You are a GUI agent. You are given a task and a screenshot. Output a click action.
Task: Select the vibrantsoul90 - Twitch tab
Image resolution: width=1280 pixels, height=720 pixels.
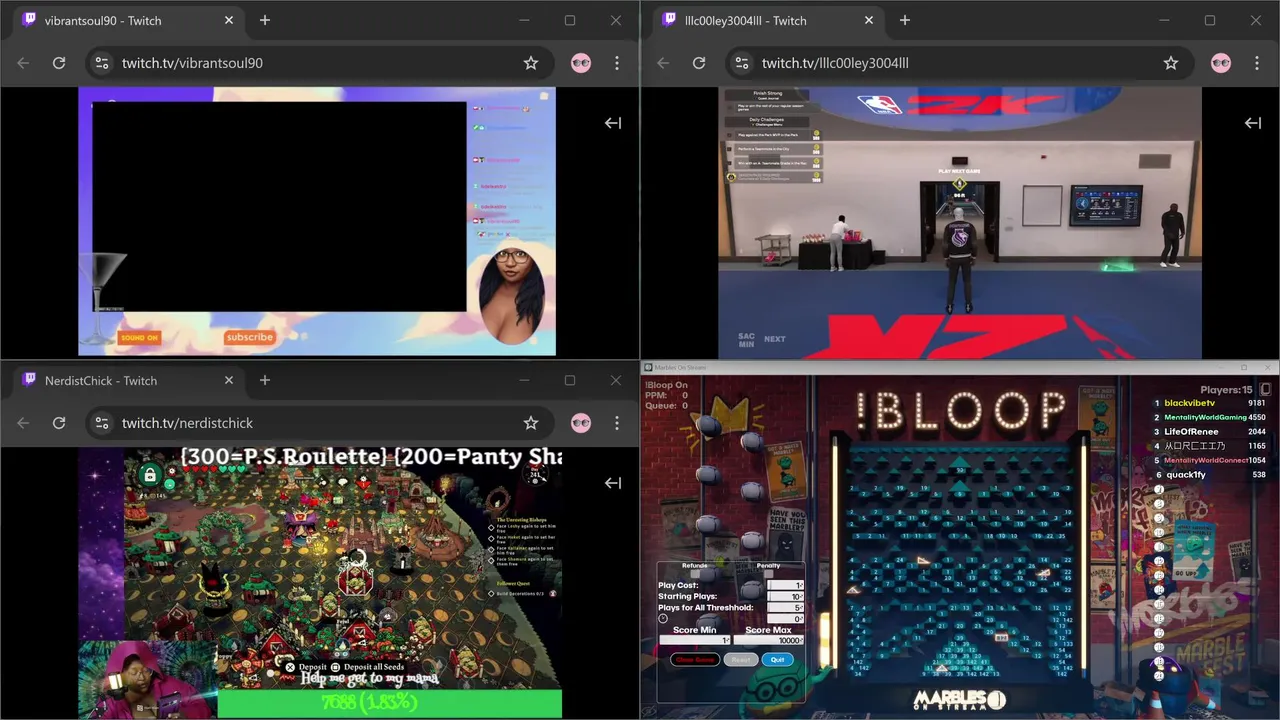tap(128, 20)
